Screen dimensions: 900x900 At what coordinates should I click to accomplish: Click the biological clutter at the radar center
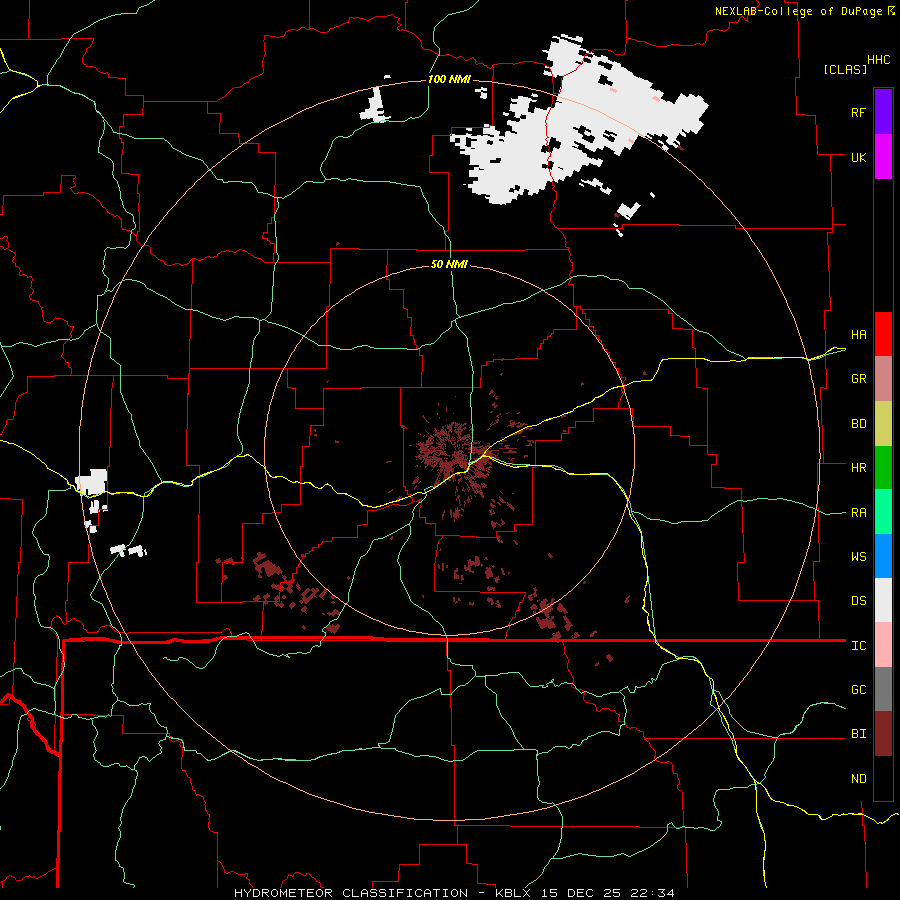click(451, 451)
